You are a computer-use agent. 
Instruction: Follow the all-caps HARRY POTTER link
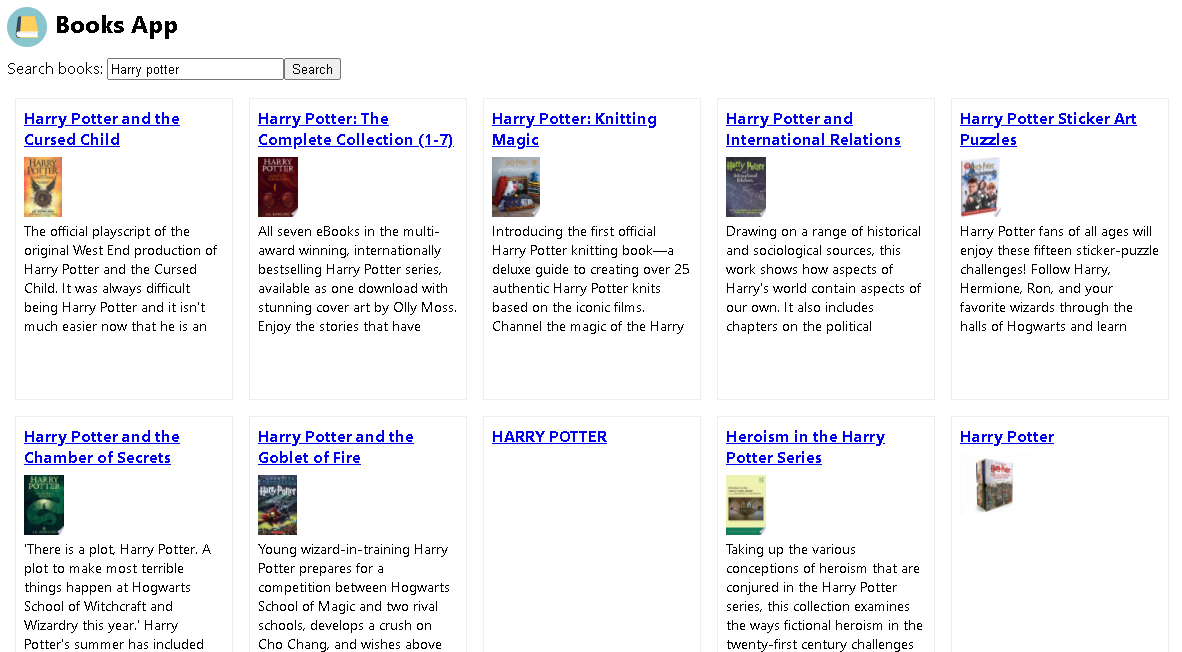(x=550, y=436)
